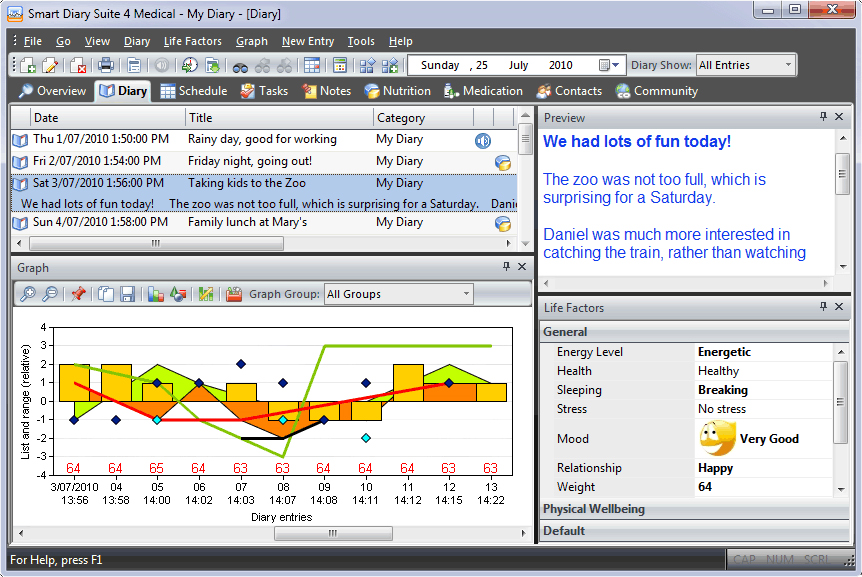Zoom in on the graph

(x=27, y=294)
